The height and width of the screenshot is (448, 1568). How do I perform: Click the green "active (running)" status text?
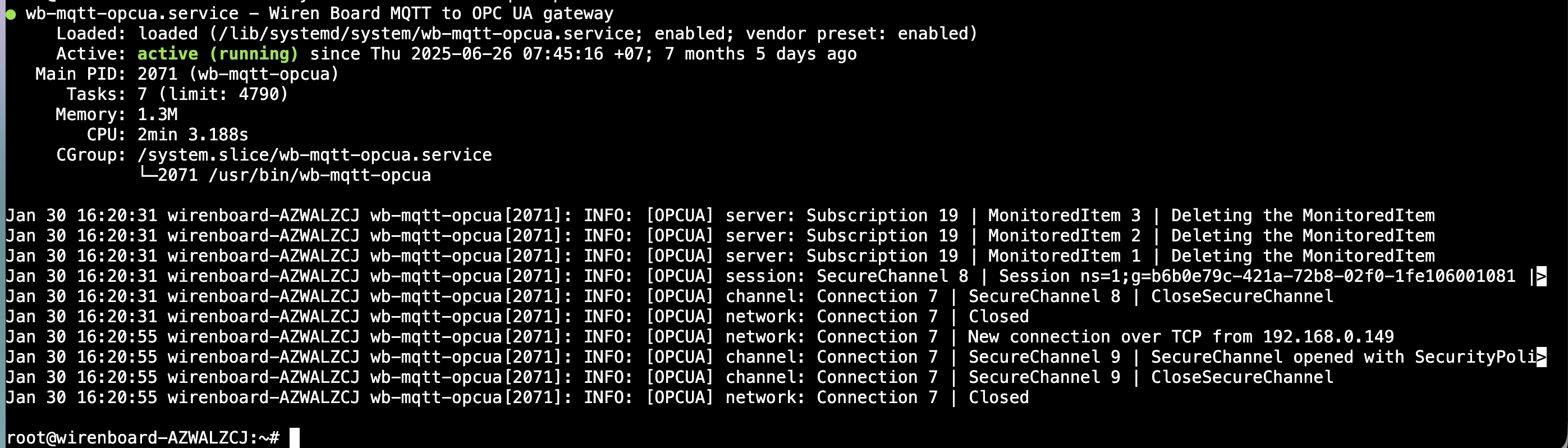[218, 54]
